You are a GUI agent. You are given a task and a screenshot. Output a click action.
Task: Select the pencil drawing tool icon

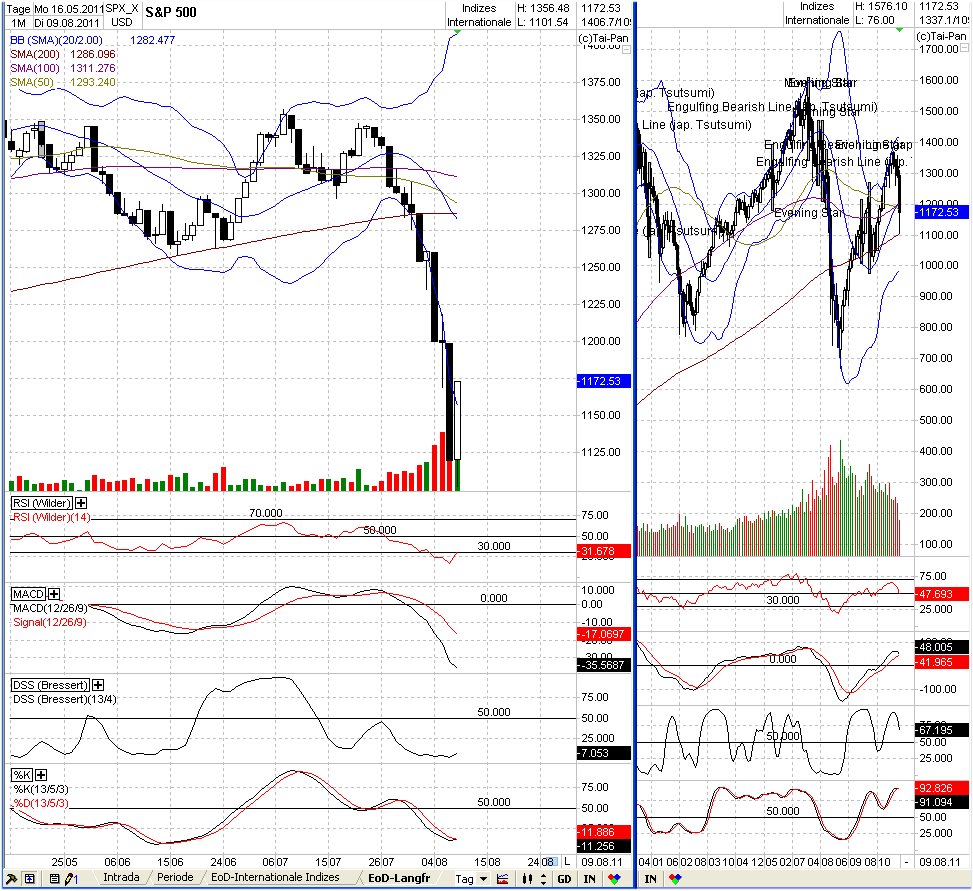pos(71,879)
